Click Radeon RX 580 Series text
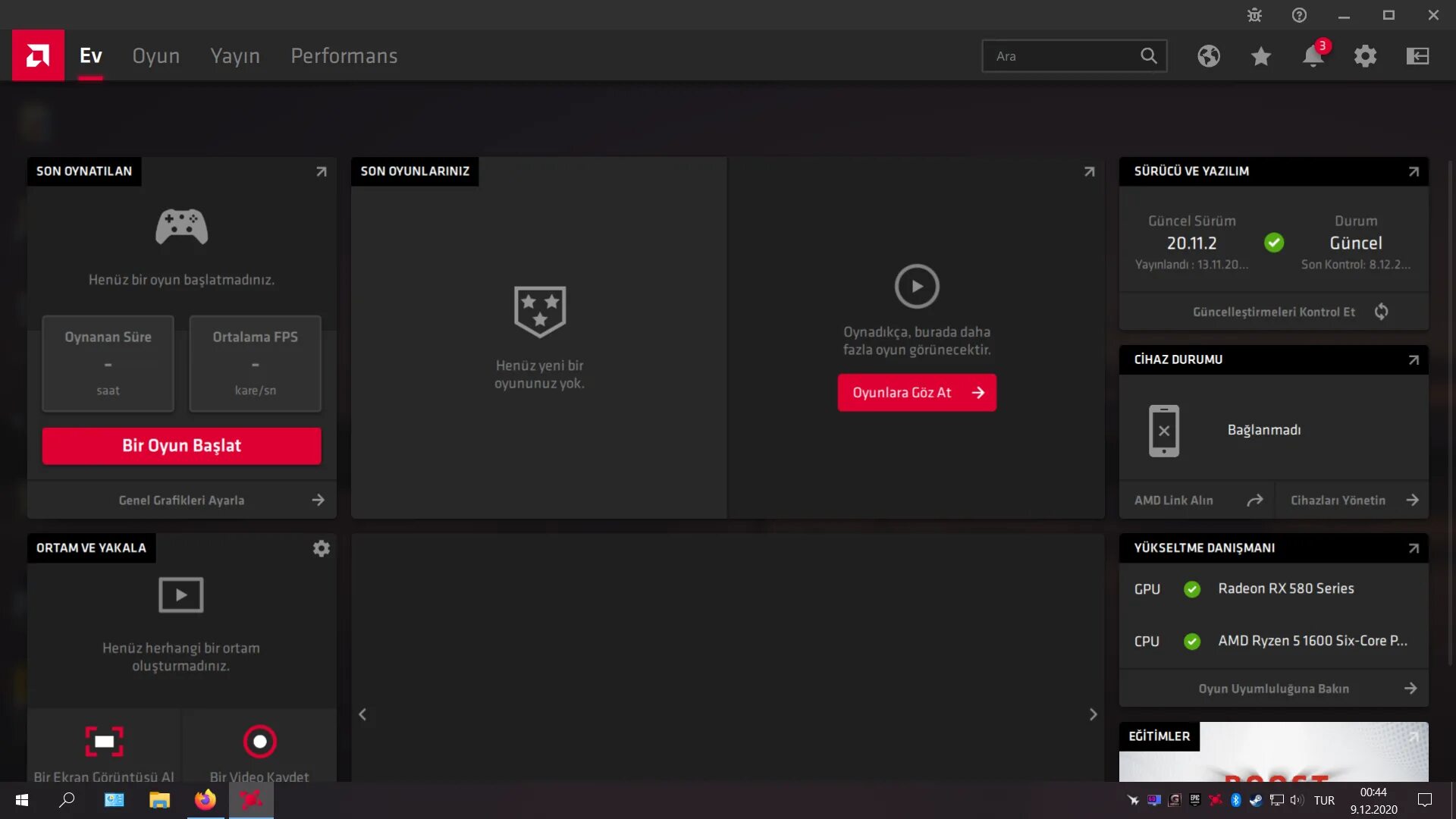Image resolution: width=1456 pixels, height=819 pixels. click(x=1286, y=588)
